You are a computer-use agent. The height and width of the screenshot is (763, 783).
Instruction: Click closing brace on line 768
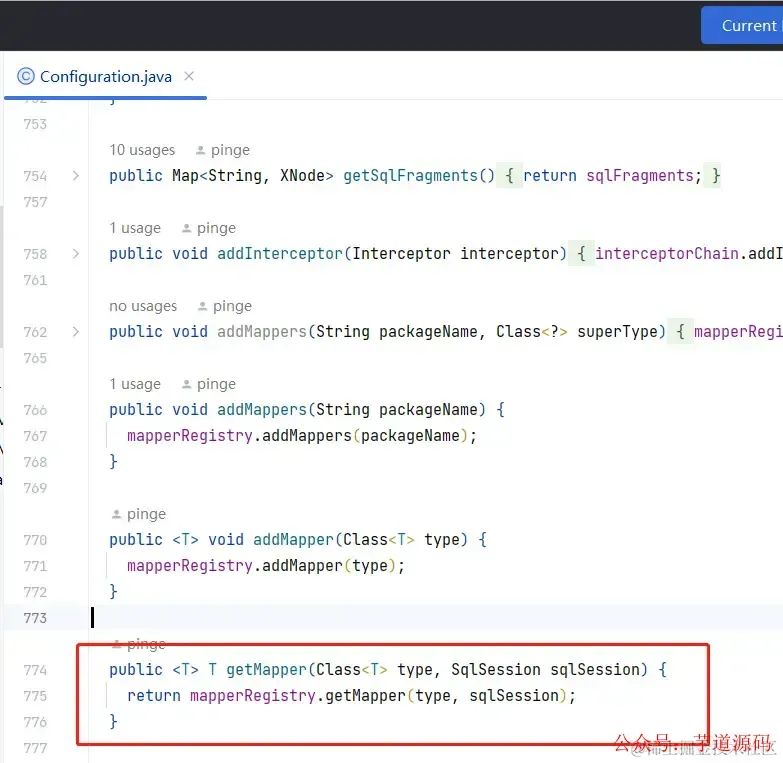pos(113,461)
